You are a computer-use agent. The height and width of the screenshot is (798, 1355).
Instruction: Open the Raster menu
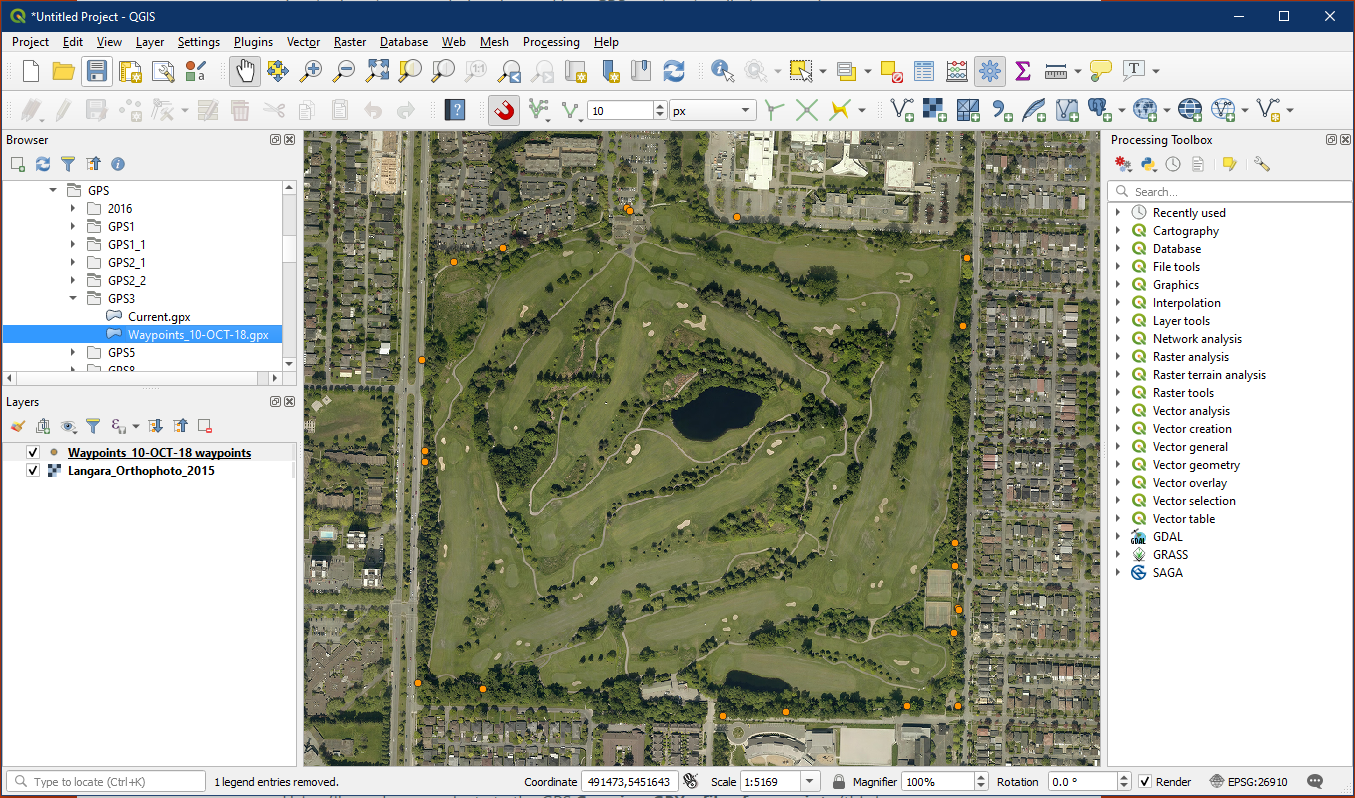pyautogui.click(x=350, y=42)
